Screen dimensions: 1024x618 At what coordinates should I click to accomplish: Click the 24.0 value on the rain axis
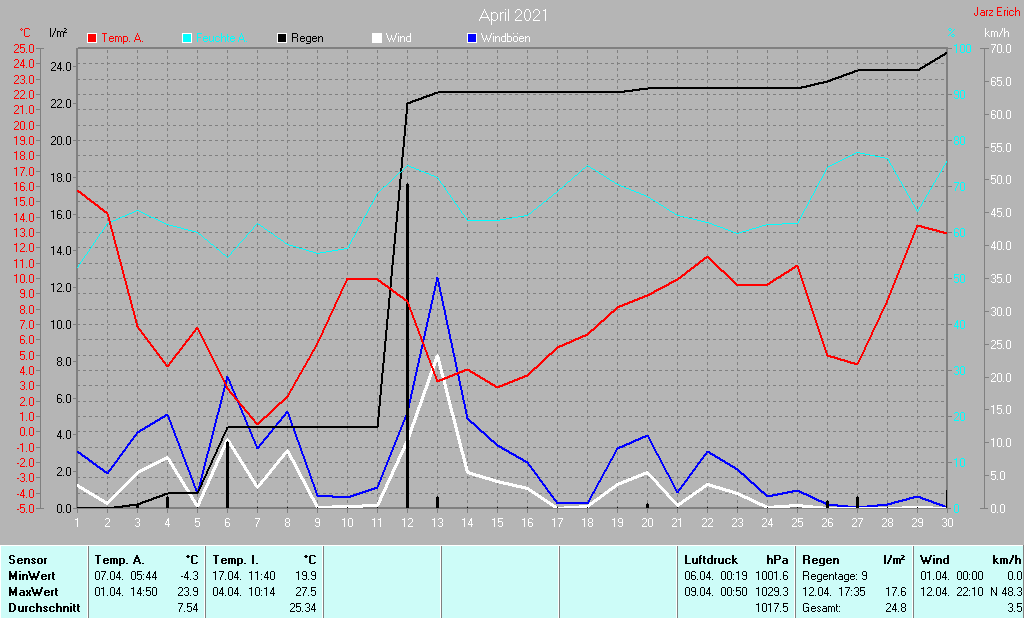coord(60,67)
